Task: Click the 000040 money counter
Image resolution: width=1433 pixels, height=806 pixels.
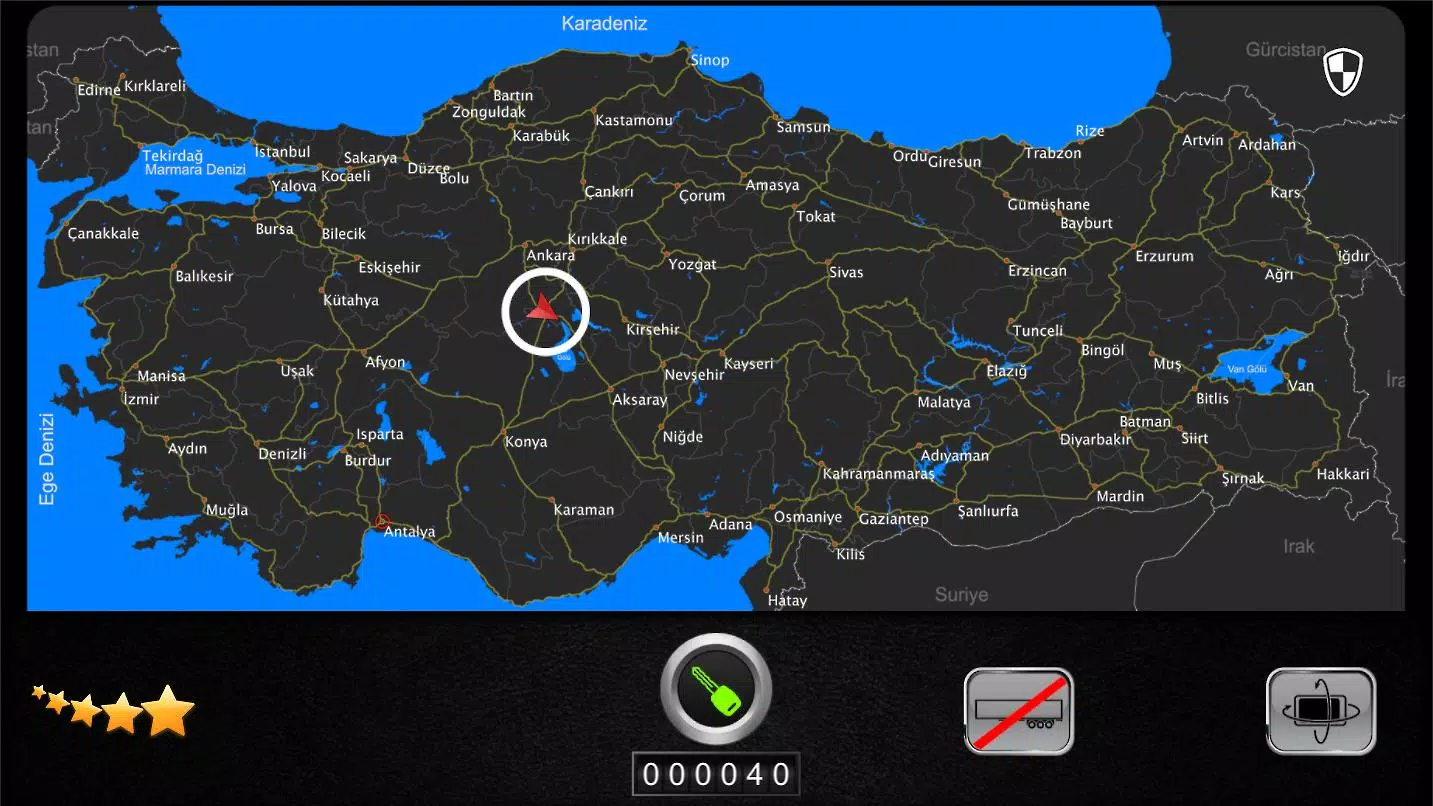Action: [x=715, y=772]
